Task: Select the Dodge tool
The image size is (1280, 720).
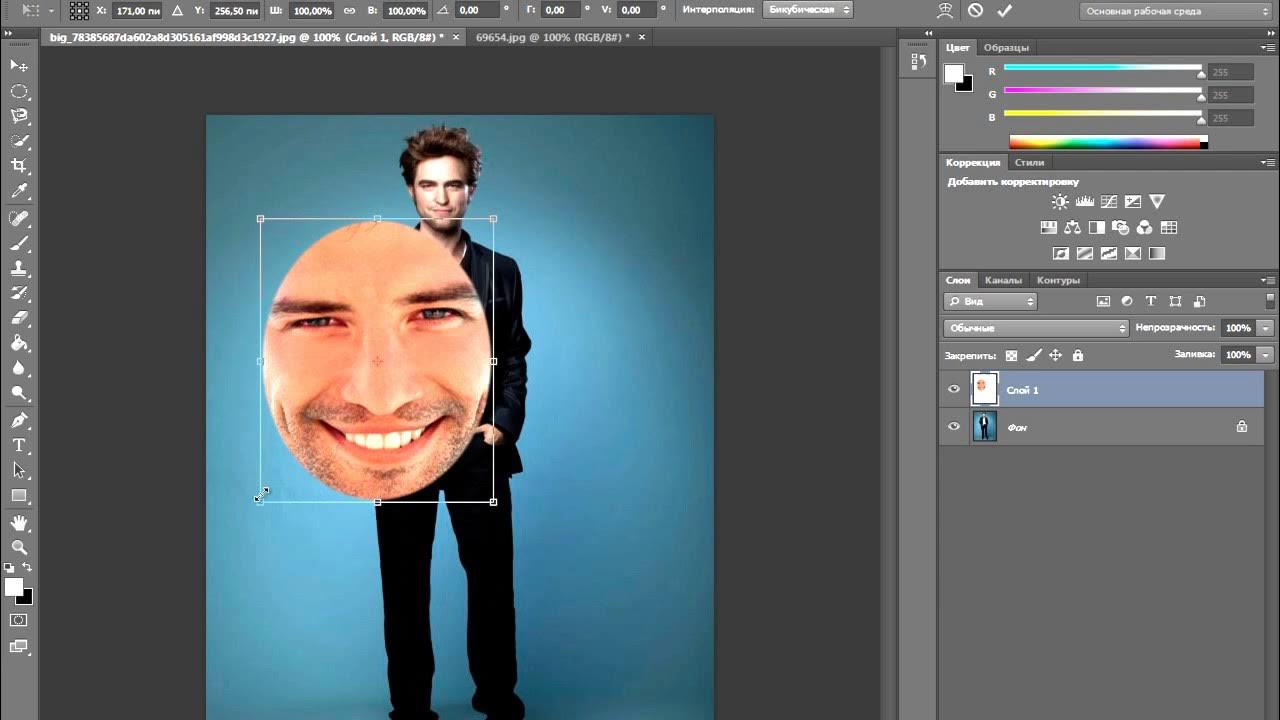Action: (19, 393)
